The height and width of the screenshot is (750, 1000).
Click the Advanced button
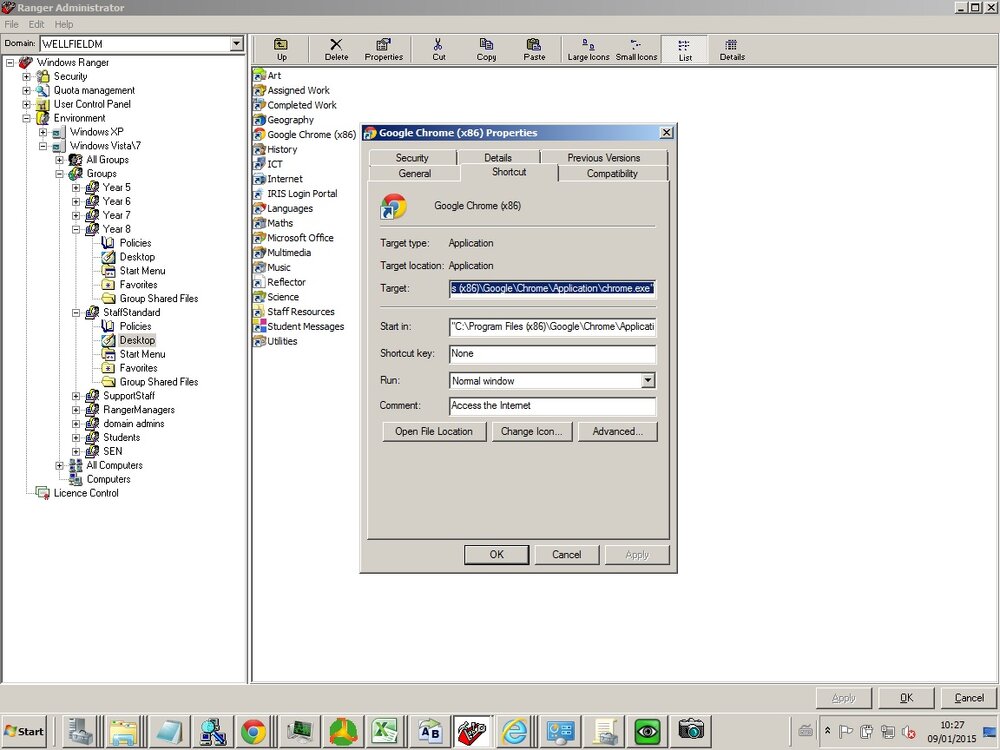pos(617,431)
